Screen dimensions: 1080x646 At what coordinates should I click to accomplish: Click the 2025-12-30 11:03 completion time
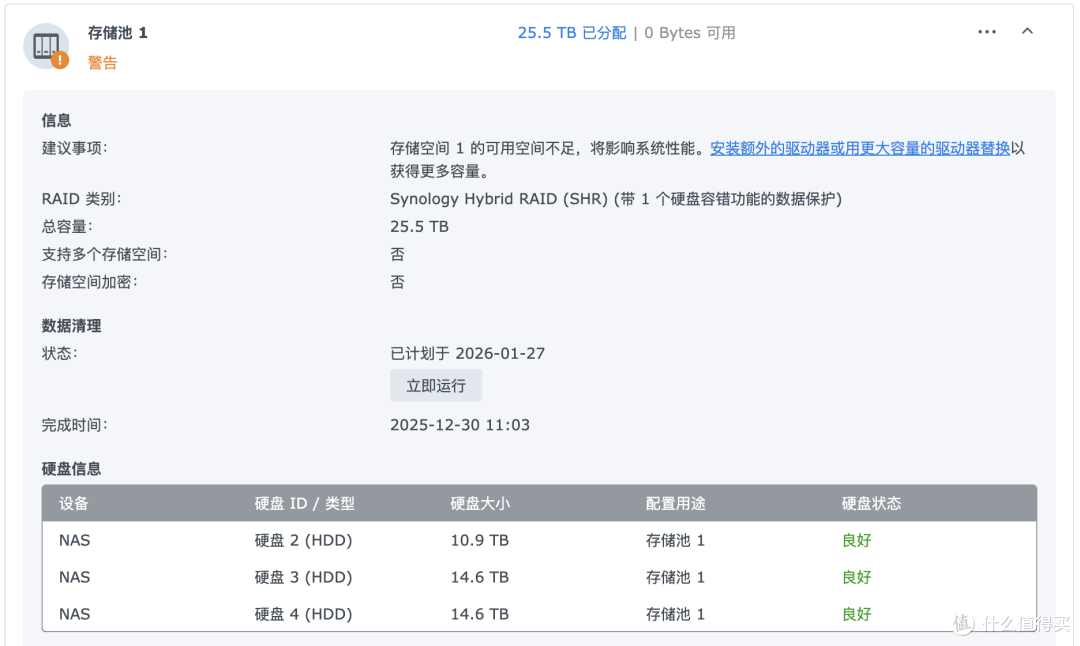pyautogui.click(x=459, y=425)
